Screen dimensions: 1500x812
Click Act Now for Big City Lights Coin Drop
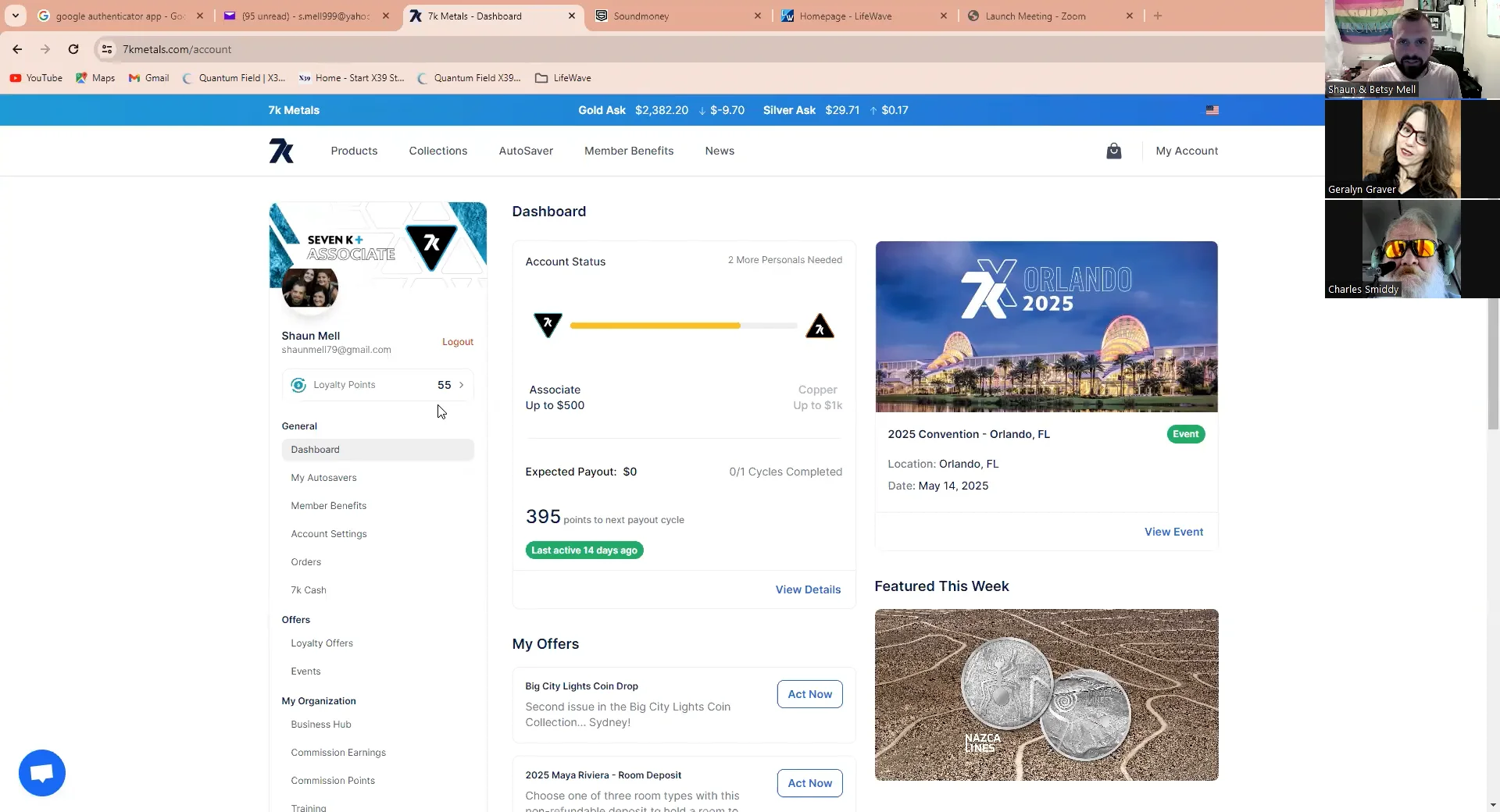[809, 694]
